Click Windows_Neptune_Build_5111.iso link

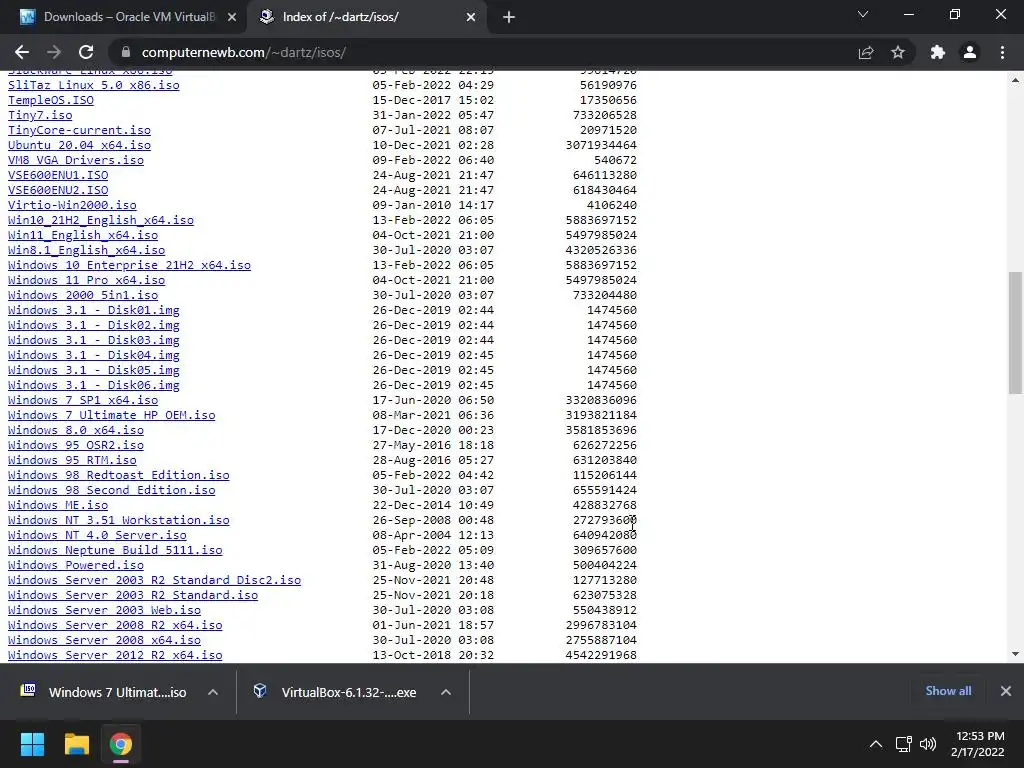tap(115, 551)
